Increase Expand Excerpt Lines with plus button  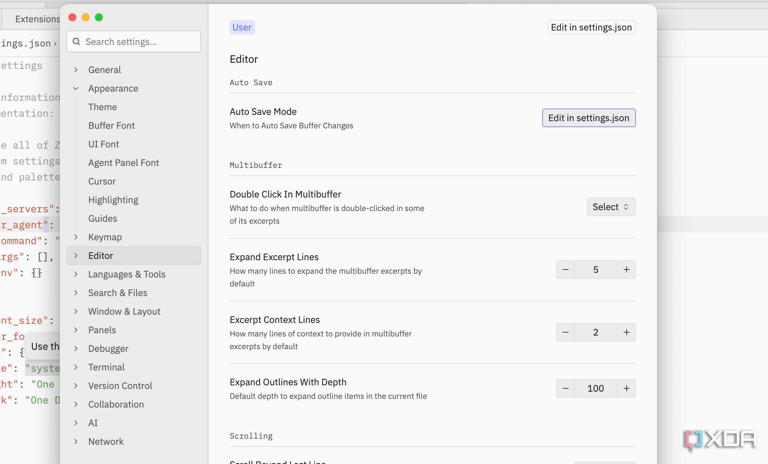click(x=626, y=269)
